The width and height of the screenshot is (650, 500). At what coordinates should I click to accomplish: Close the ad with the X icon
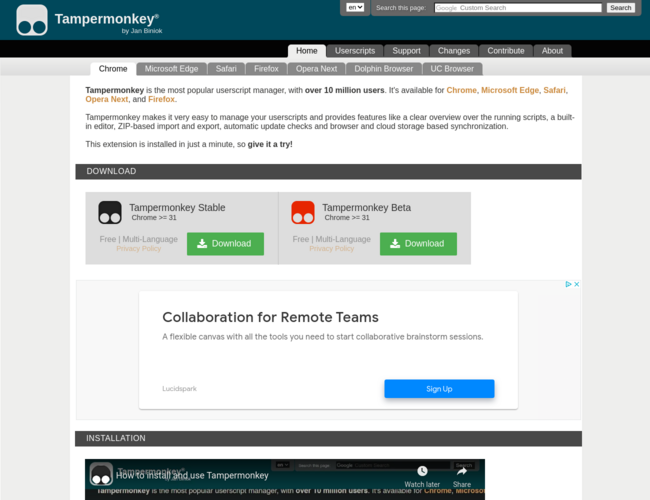(576, 284)
